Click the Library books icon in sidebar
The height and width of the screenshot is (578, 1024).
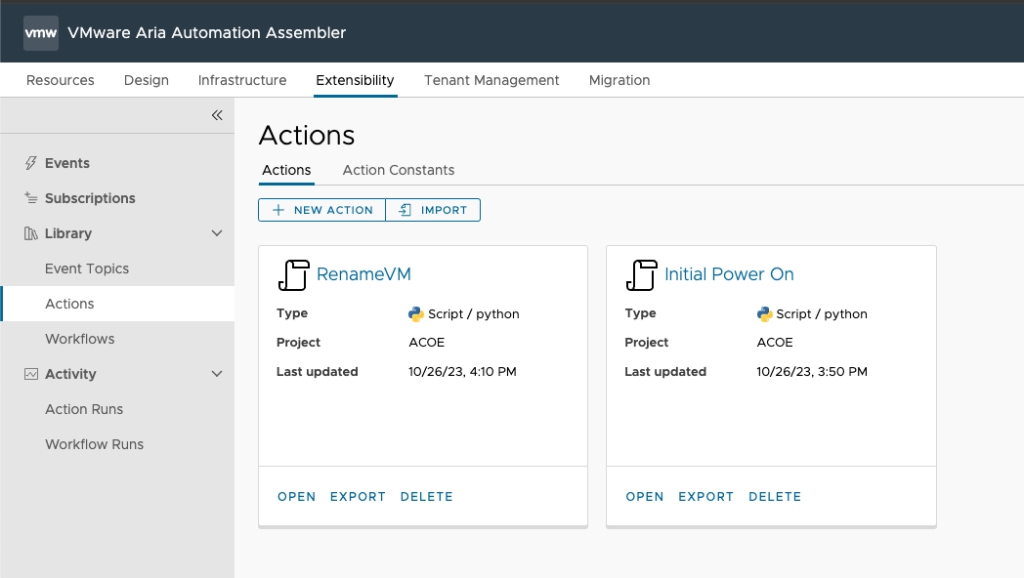point(30,233)
